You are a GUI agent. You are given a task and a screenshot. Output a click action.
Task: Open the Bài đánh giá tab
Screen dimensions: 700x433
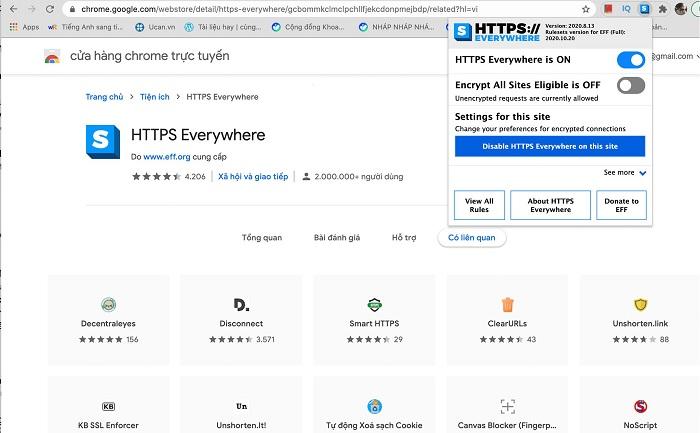point(337,237)
